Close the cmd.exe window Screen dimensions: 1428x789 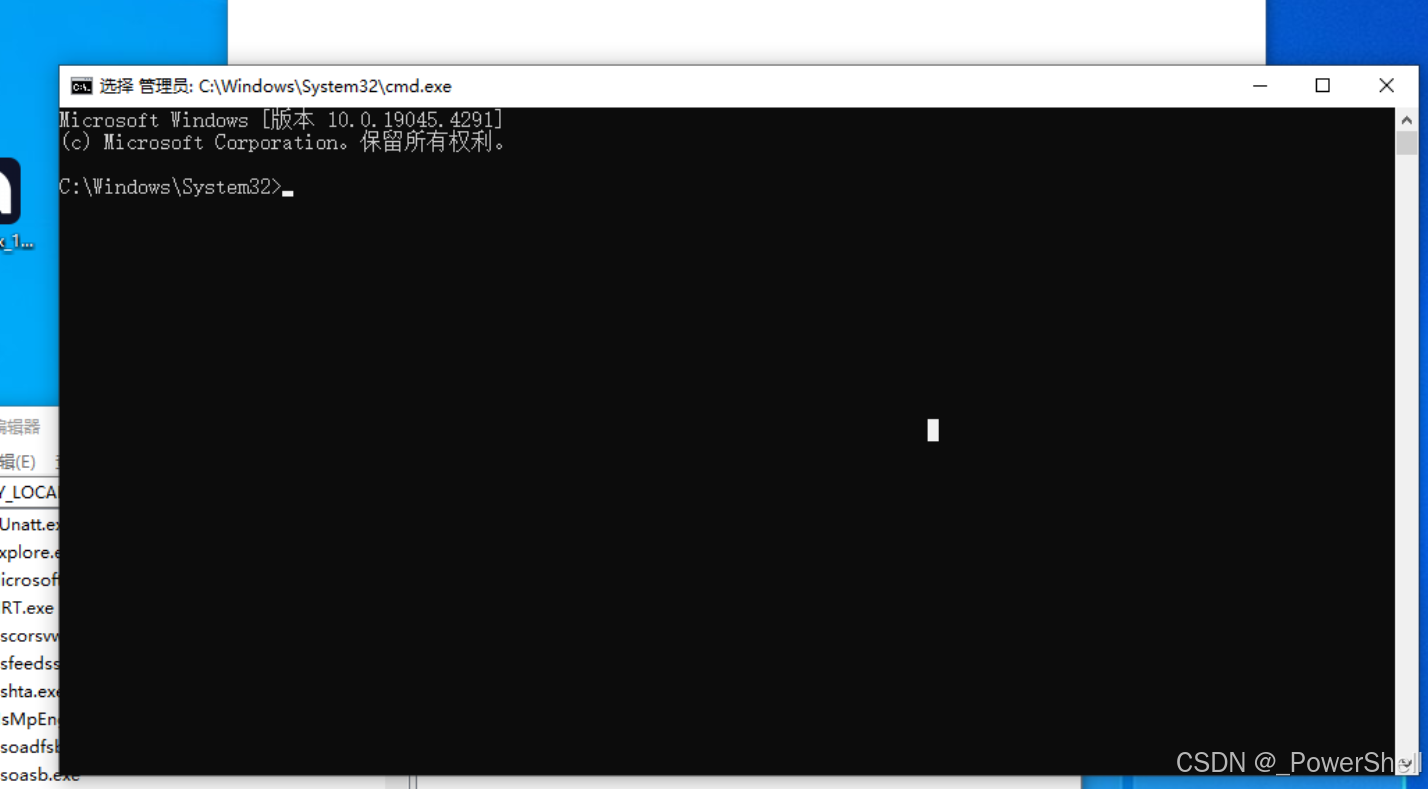point(1386,86)
